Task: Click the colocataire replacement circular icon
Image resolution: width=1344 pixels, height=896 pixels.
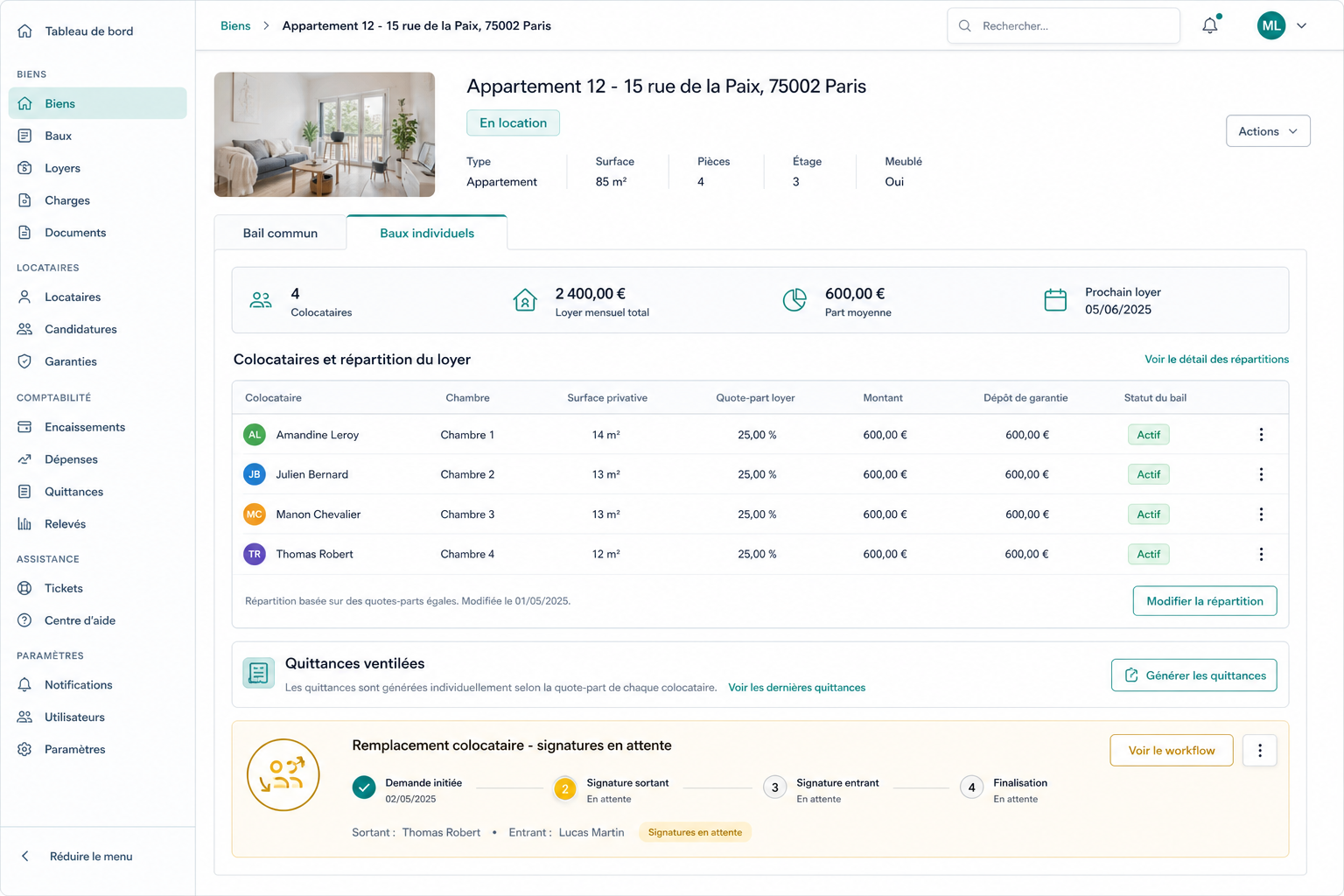Action: pyautogui.click(x=283, y=775)
